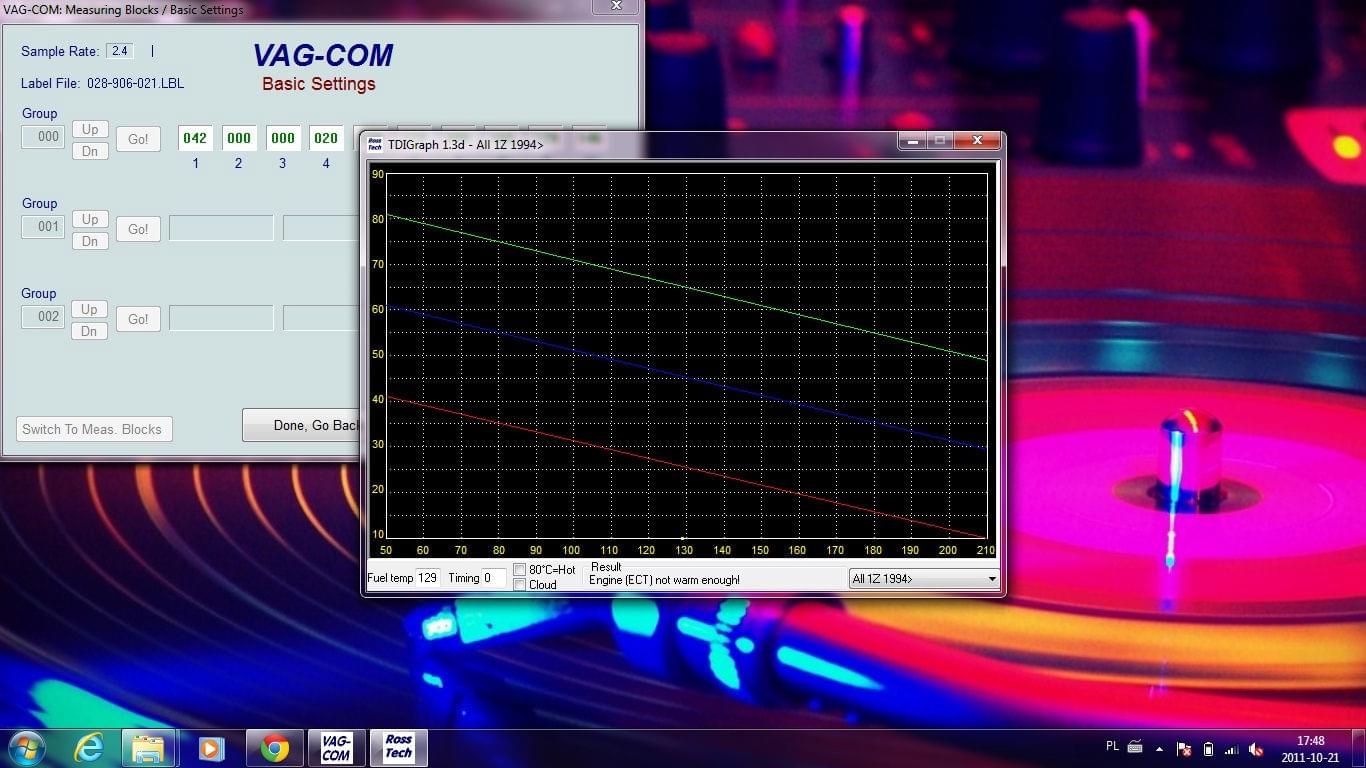
Task: Click the Group 002 number field
Action: pyautogui.click(x=44, y=317)
